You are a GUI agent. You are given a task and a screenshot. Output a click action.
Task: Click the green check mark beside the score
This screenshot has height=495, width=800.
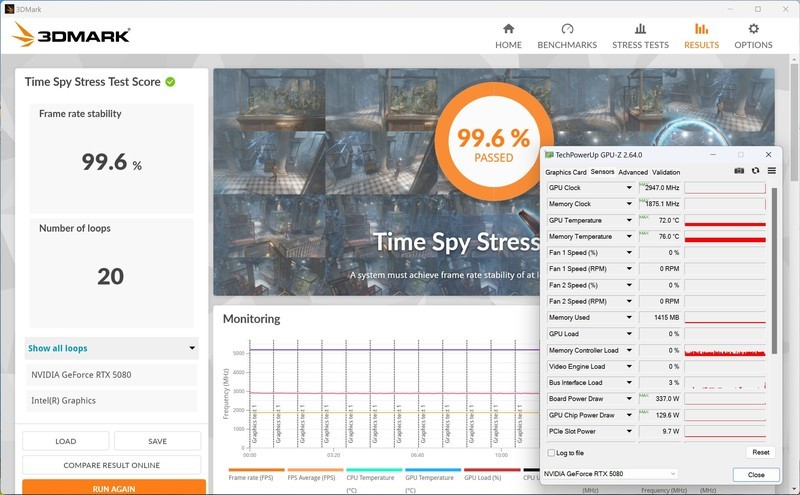(x=170, y=82)
